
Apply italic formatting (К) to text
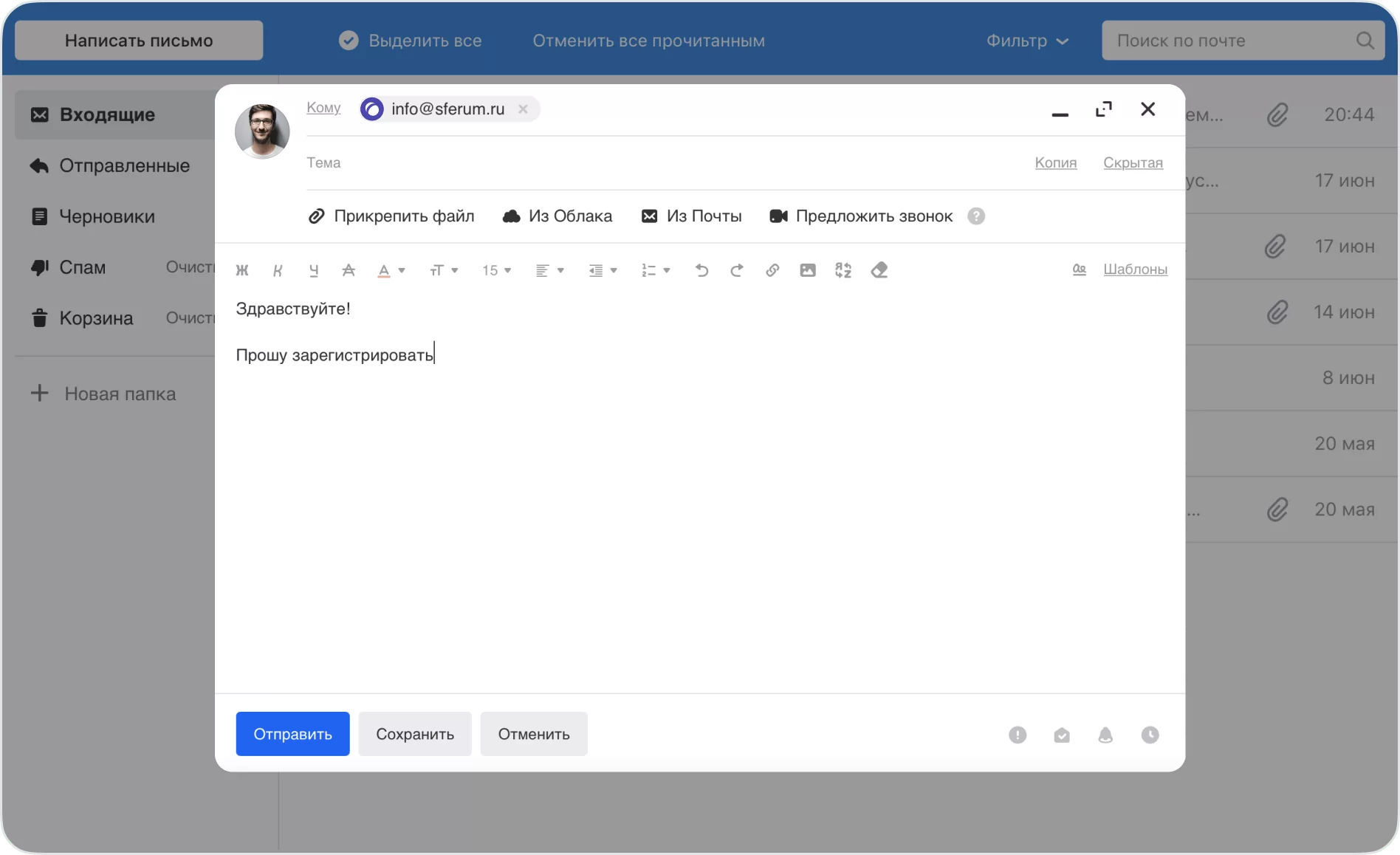coord(278,270)
